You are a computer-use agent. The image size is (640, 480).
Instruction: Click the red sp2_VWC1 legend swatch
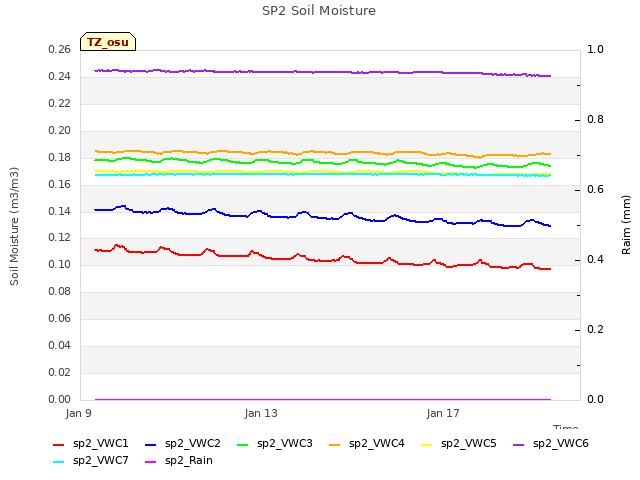(58, 445)
